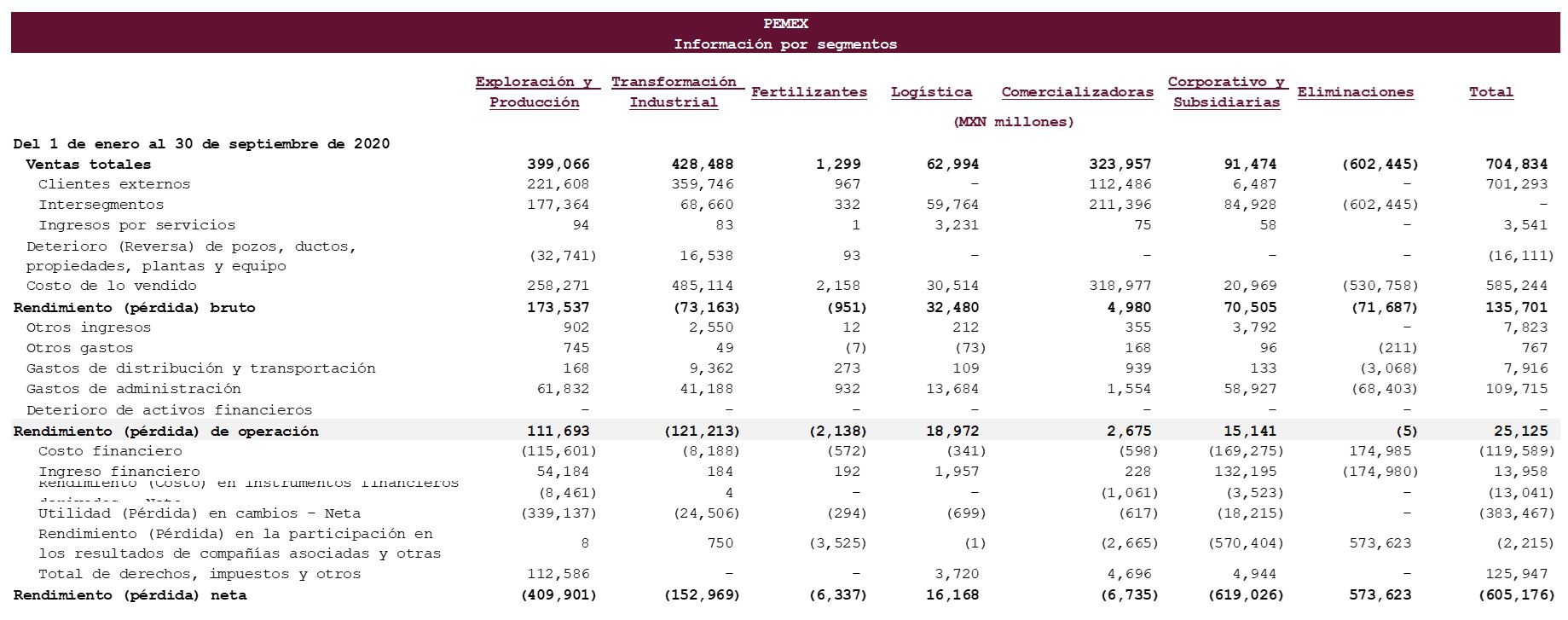Click the Rendimiento (pérdida) de operación row
Image resolution: width=1568 pixels, height=620 pixels.
coord(784,432)
